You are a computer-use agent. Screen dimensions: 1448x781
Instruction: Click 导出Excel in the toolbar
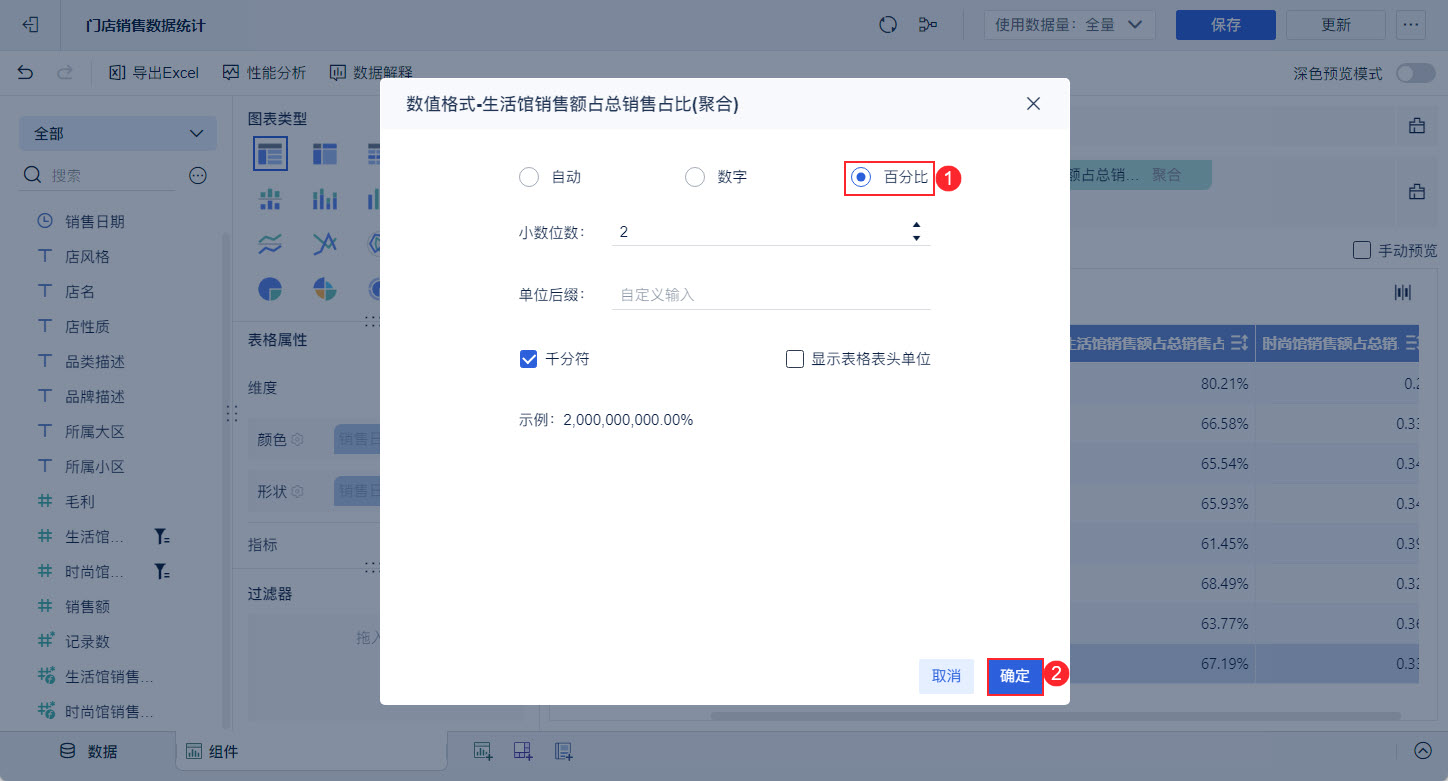click(x=154, y=72)
